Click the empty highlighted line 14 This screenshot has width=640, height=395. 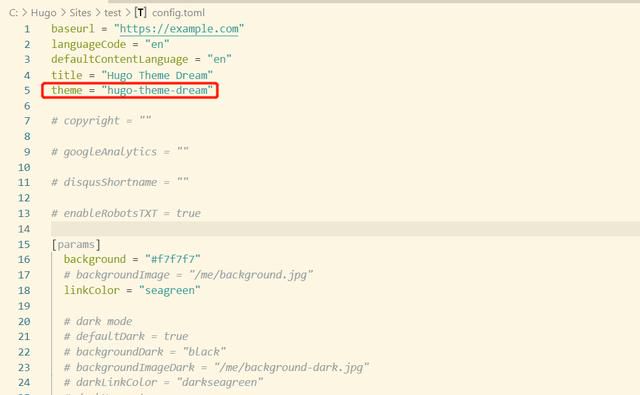345,229
